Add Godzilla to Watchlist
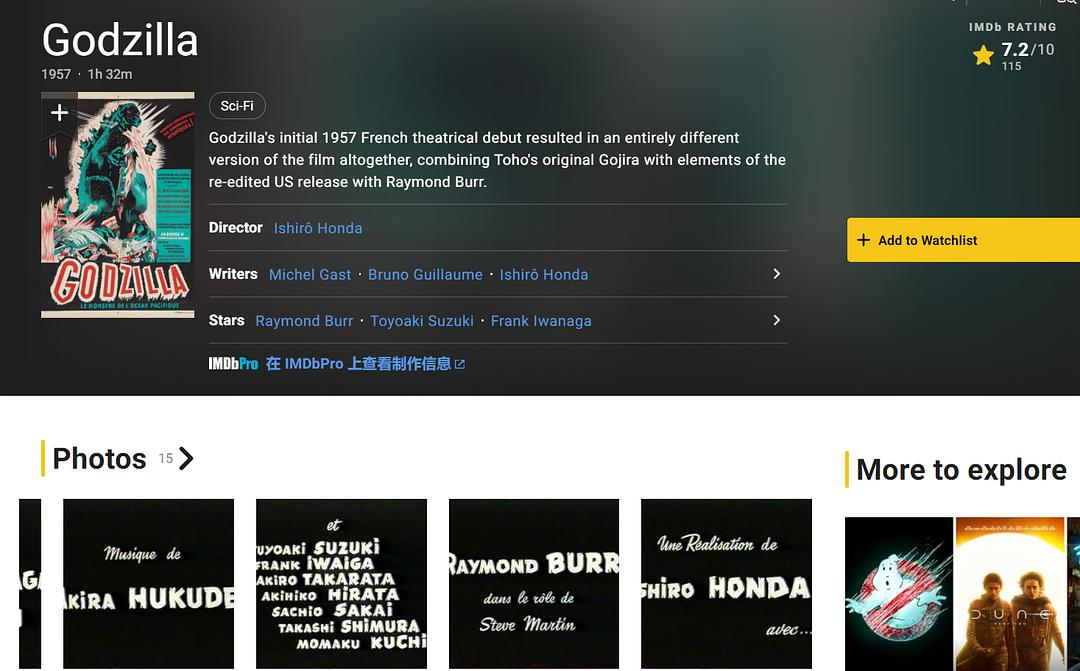 click(x=962, y=240)
